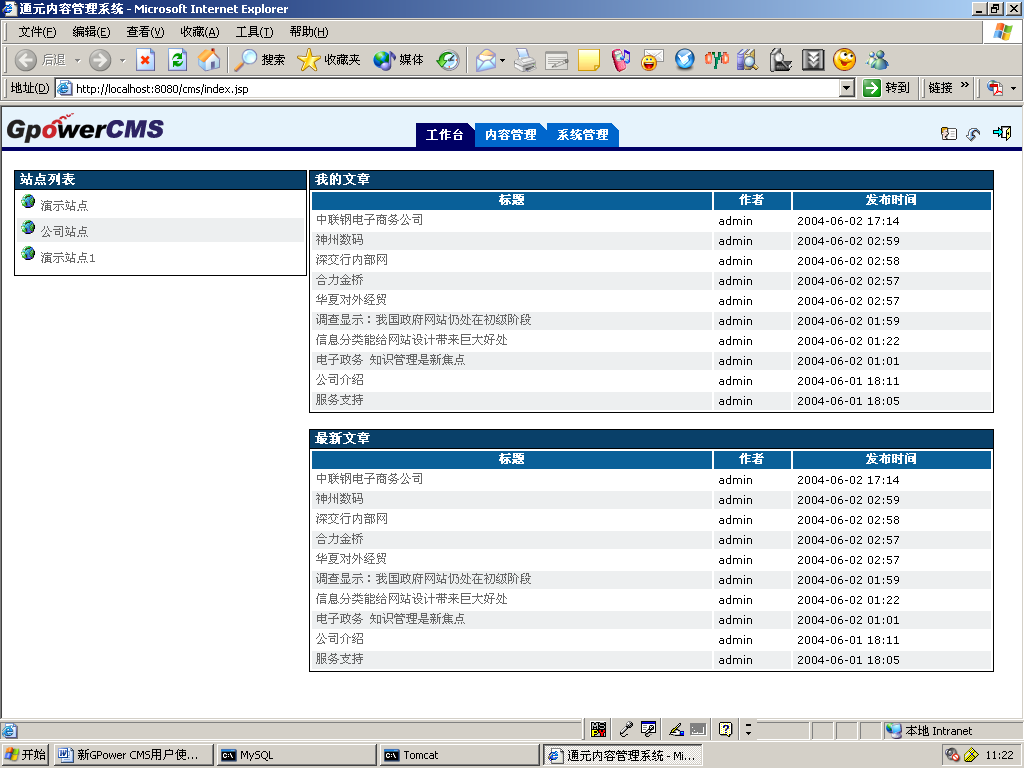
Task: Click the home page toolbar icon
Action: tap(207, 60)
